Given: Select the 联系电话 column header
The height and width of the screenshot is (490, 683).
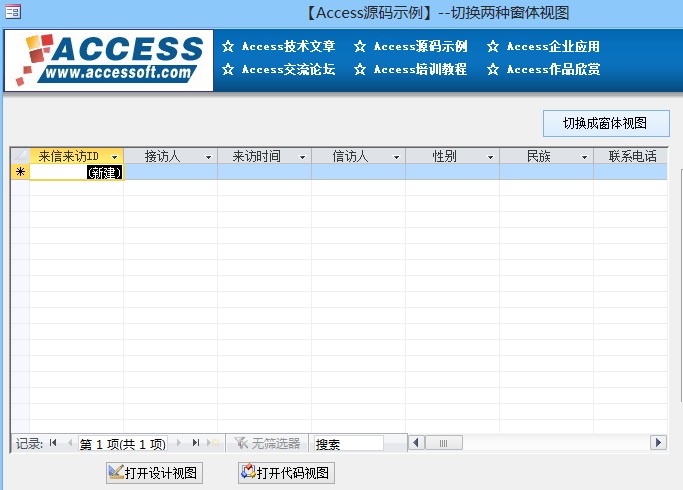Looking at the screenshot, I should pos(630,156).
